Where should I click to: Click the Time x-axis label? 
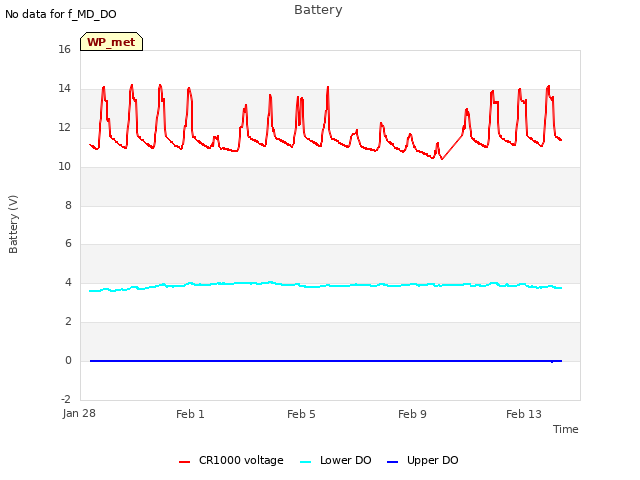(x=566, y=429)
